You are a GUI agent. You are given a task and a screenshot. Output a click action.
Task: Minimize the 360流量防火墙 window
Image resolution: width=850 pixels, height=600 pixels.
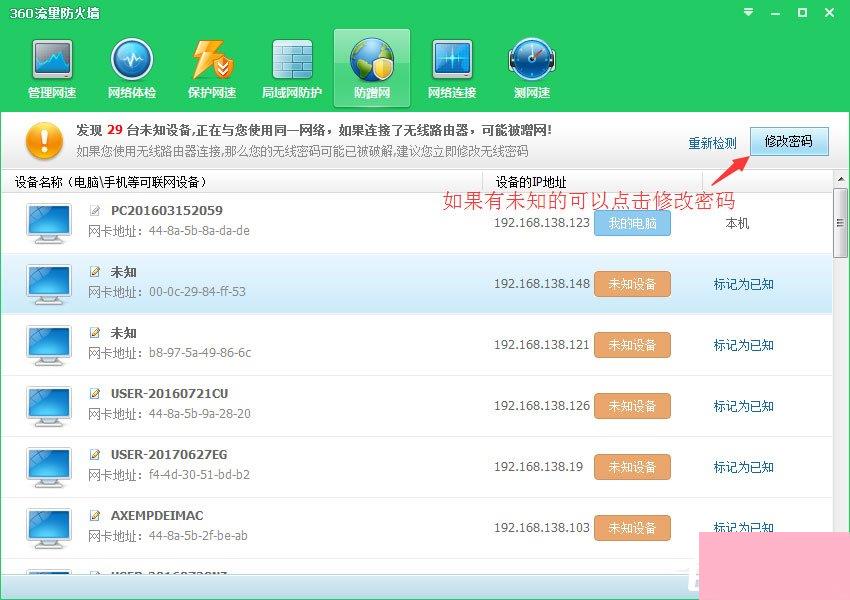click(x=776, y=13)
